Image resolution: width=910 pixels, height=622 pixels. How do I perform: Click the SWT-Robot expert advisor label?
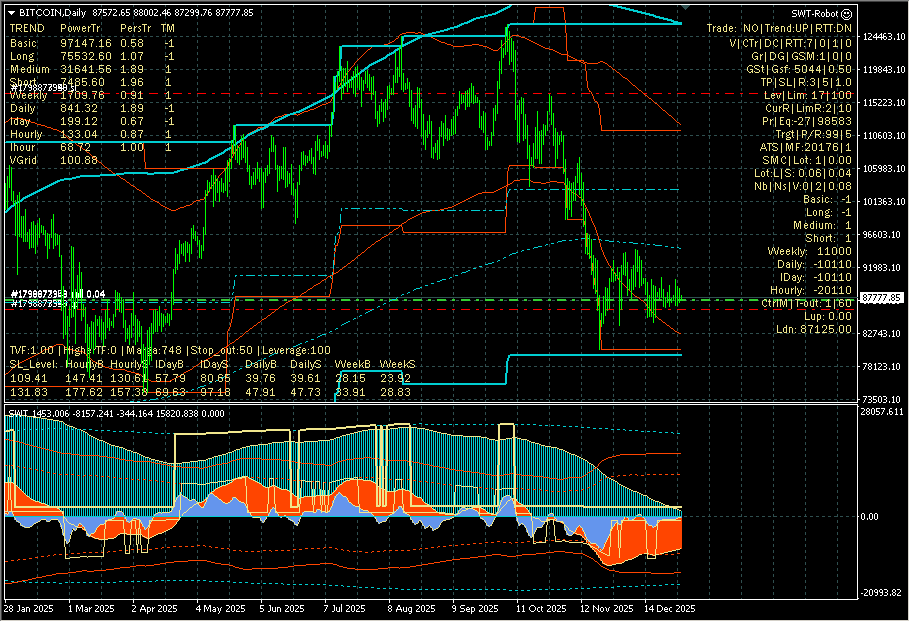[815, 13]
